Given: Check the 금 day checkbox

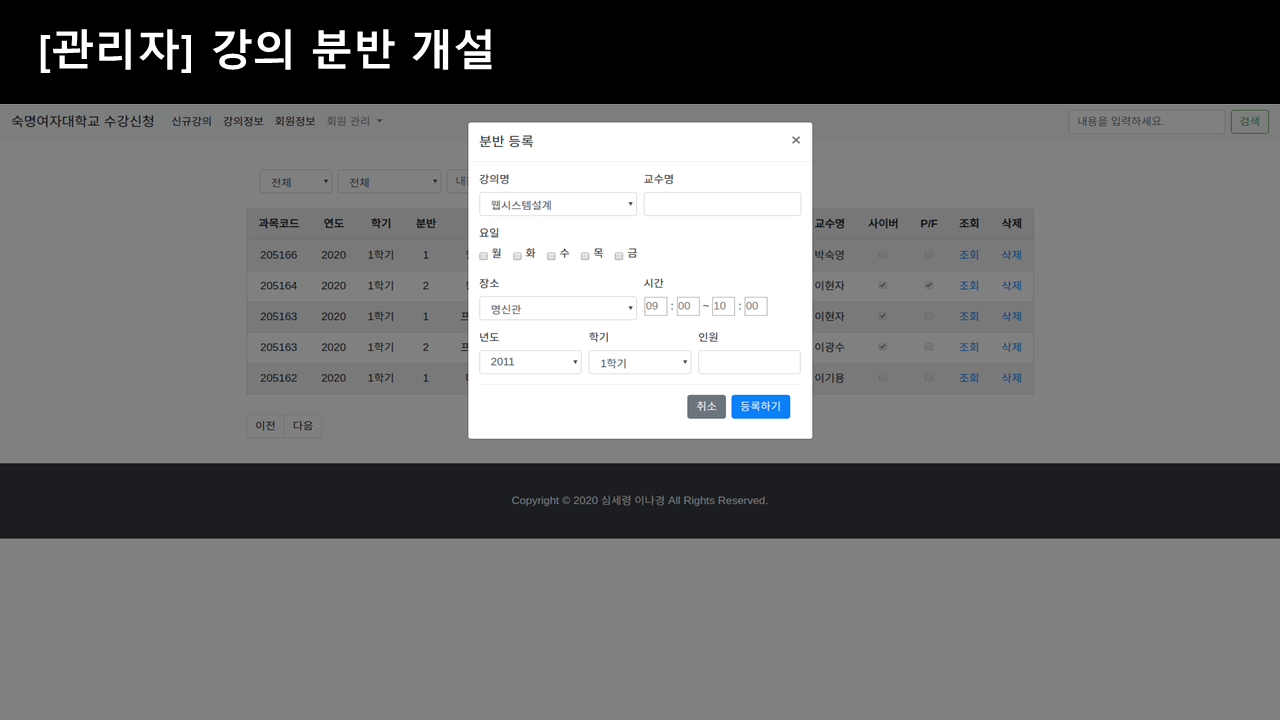Looking at the screenshot, I should tap(618, 255).
